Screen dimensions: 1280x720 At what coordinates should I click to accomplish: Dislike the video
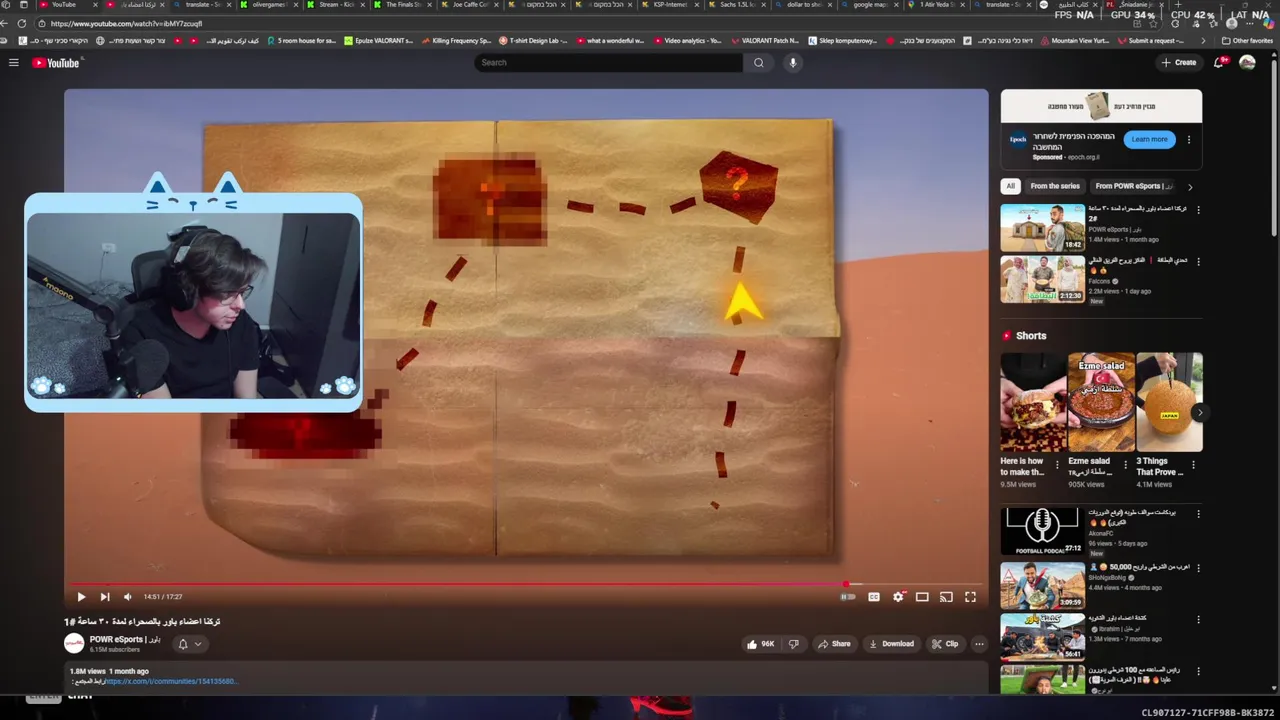click(794, 644)
